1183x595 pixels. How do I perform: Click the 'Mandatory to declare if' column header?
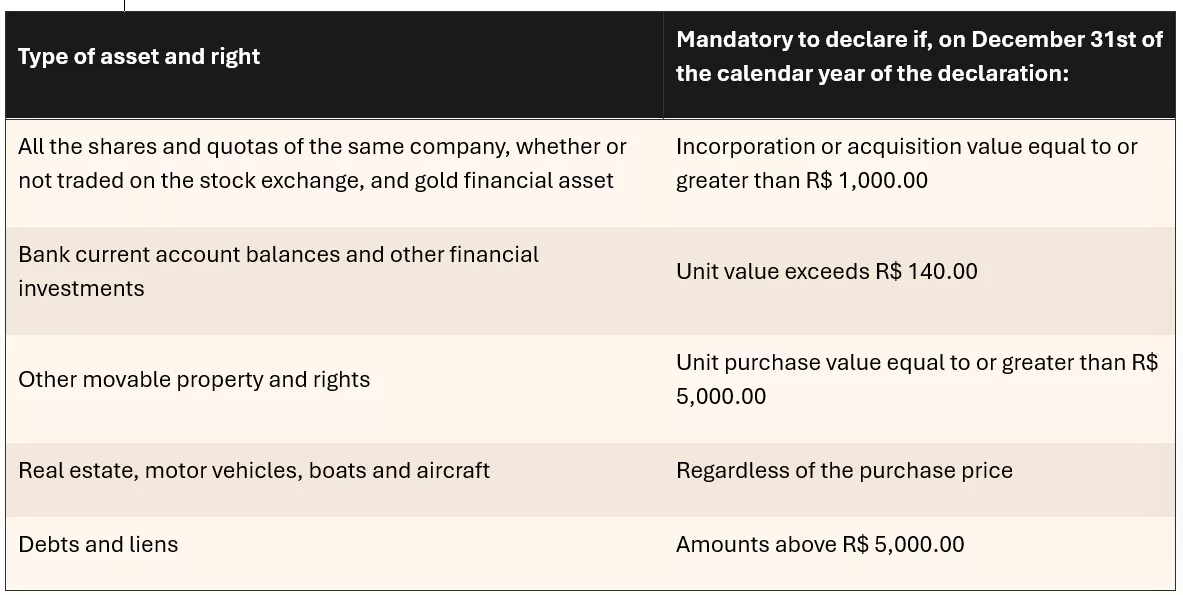[919, 57]
